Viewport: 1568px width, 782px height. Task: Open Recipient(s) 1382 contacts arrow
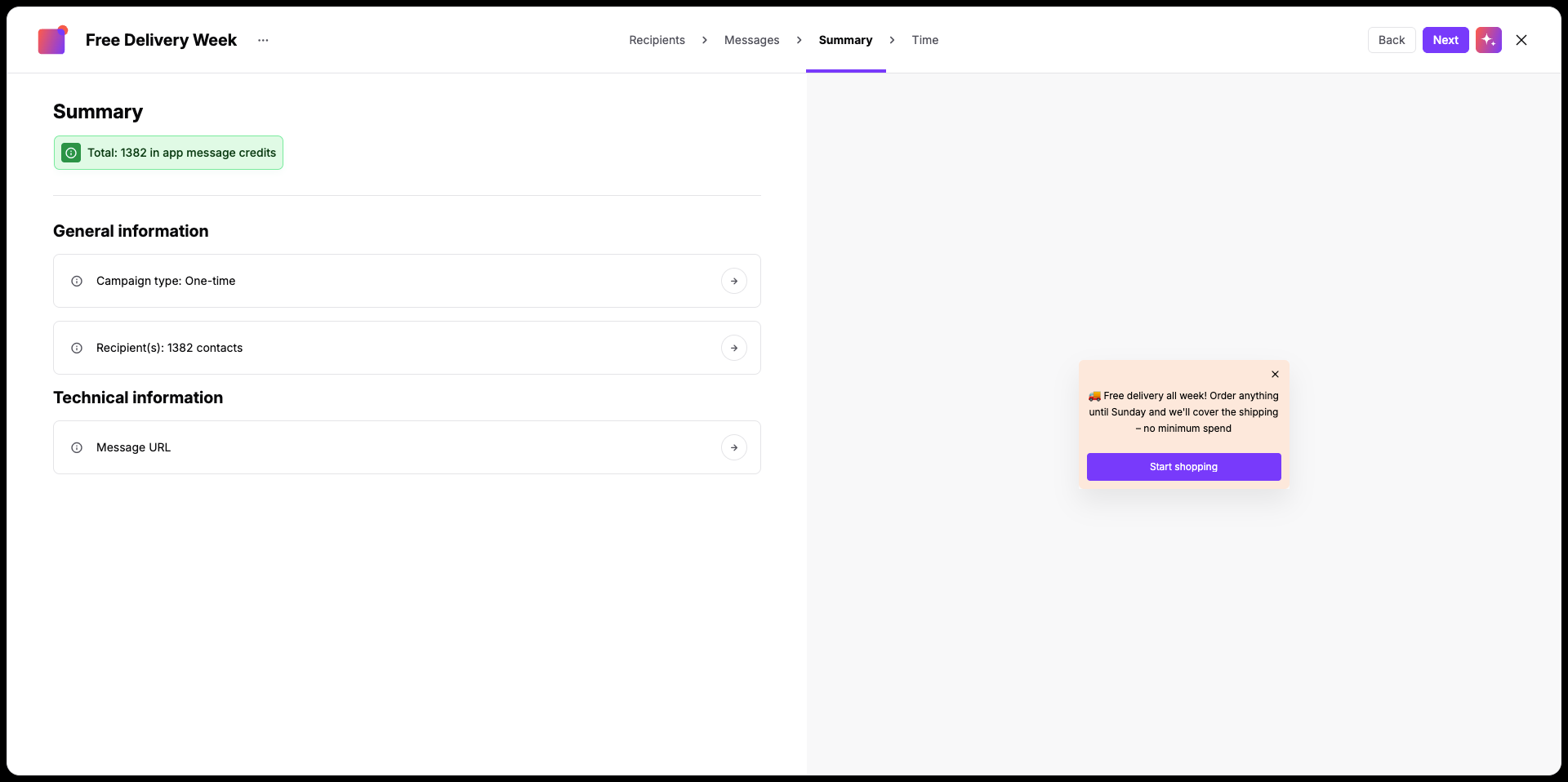733,348
